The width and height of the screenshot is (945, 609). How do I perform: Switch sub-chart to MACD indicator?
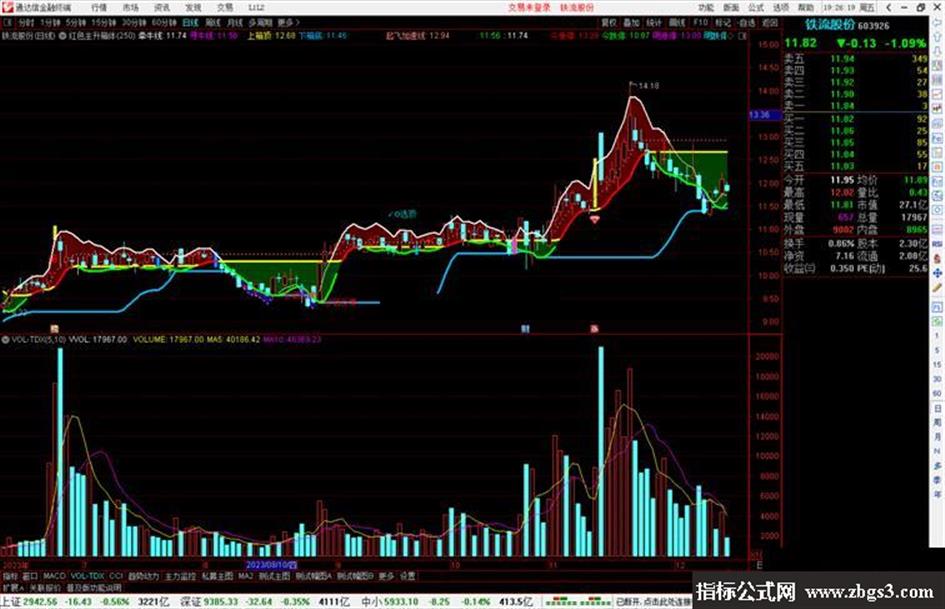point(54,576)
